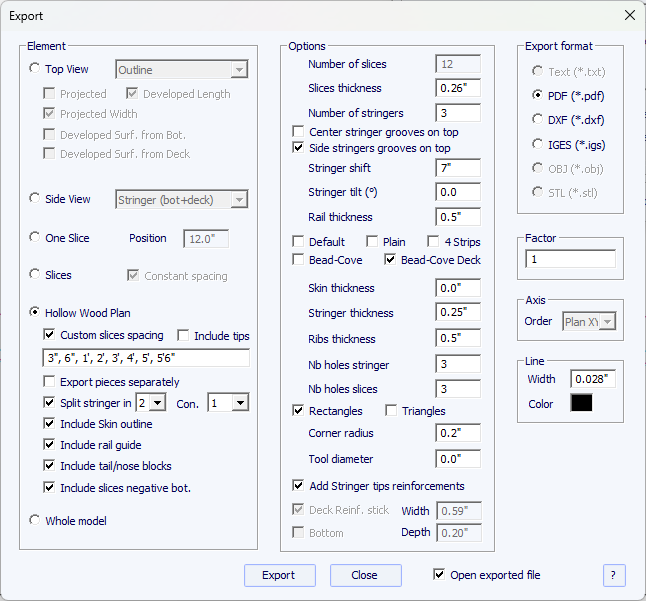
Task: Open the black line color swatch
Action: (581, 403)
